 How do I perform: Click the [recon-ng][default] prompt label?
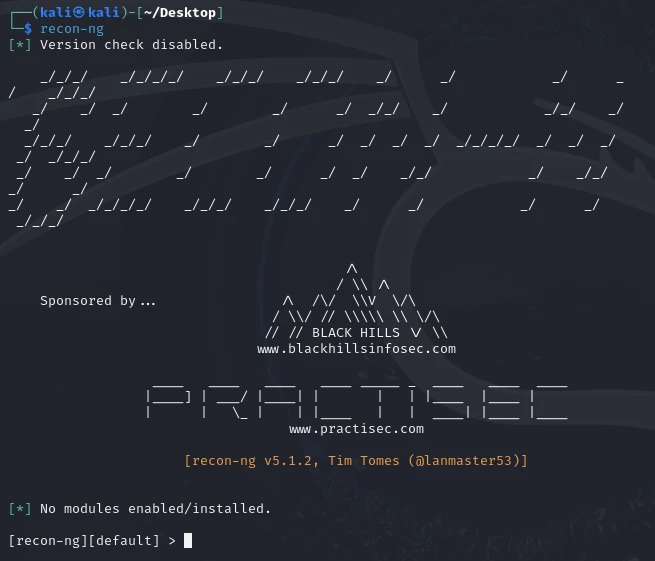pyautogui.click(x=84, y=541)
